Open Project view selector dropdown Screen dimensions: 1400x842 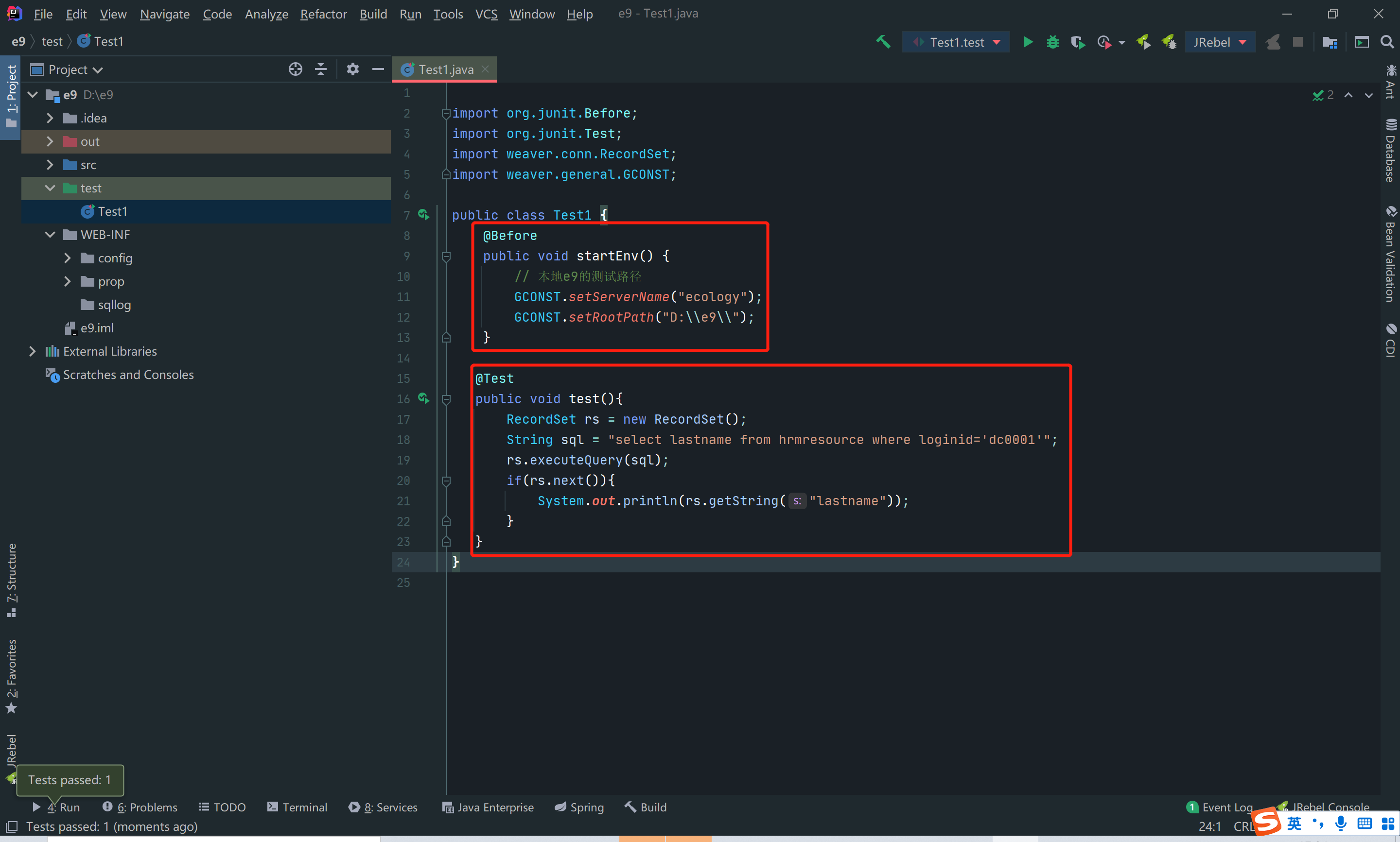point(68,69)
